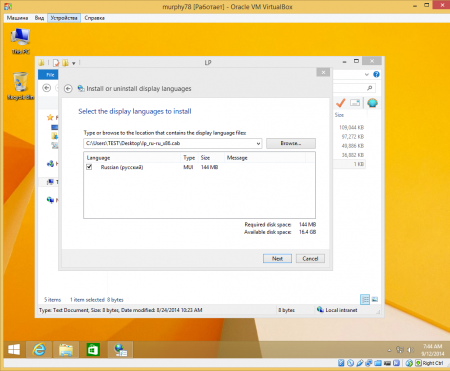Open the language file path dropdown

tap(258, 144)
